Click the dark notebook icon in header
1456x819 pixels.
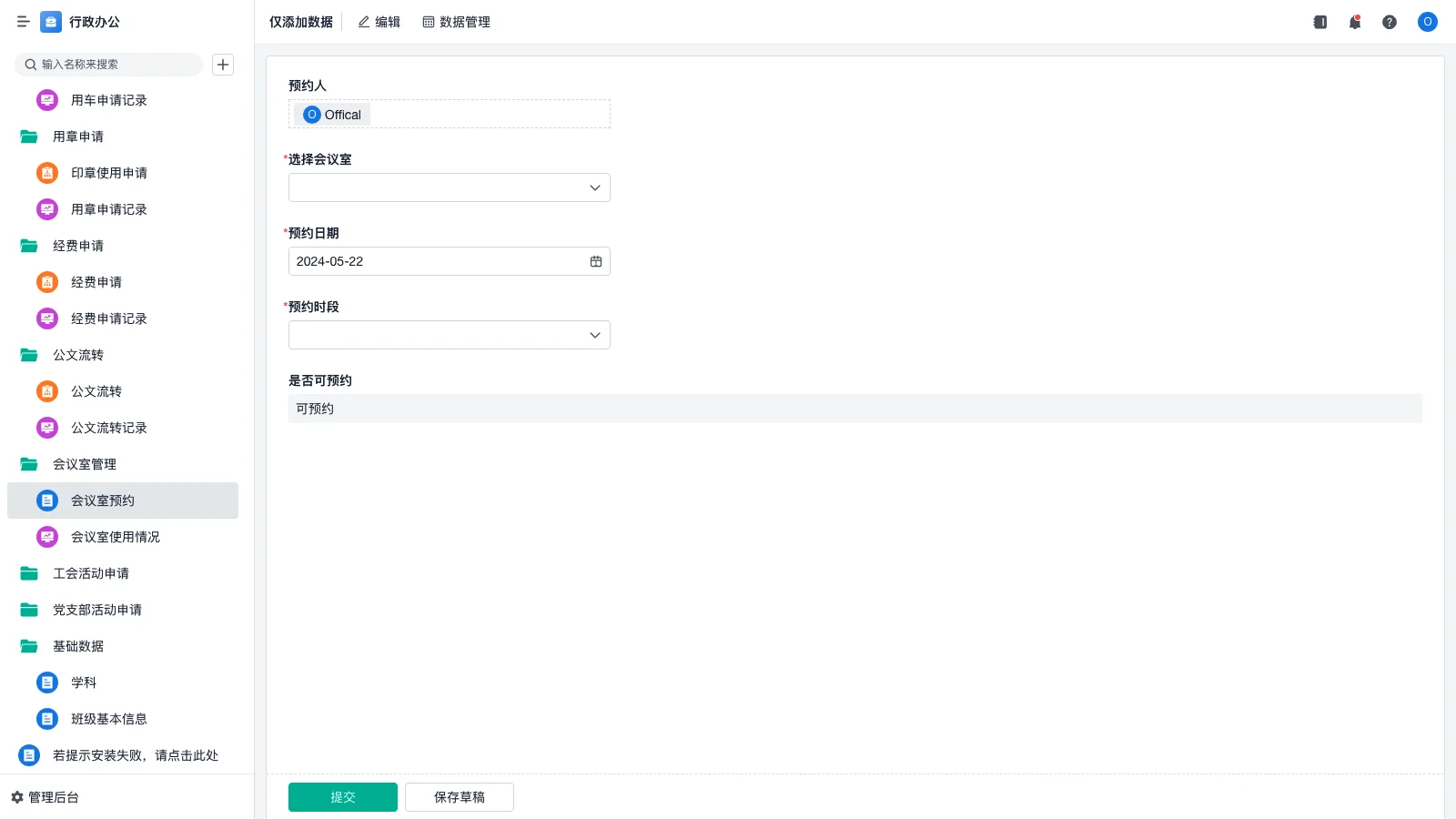(1320, 22)
